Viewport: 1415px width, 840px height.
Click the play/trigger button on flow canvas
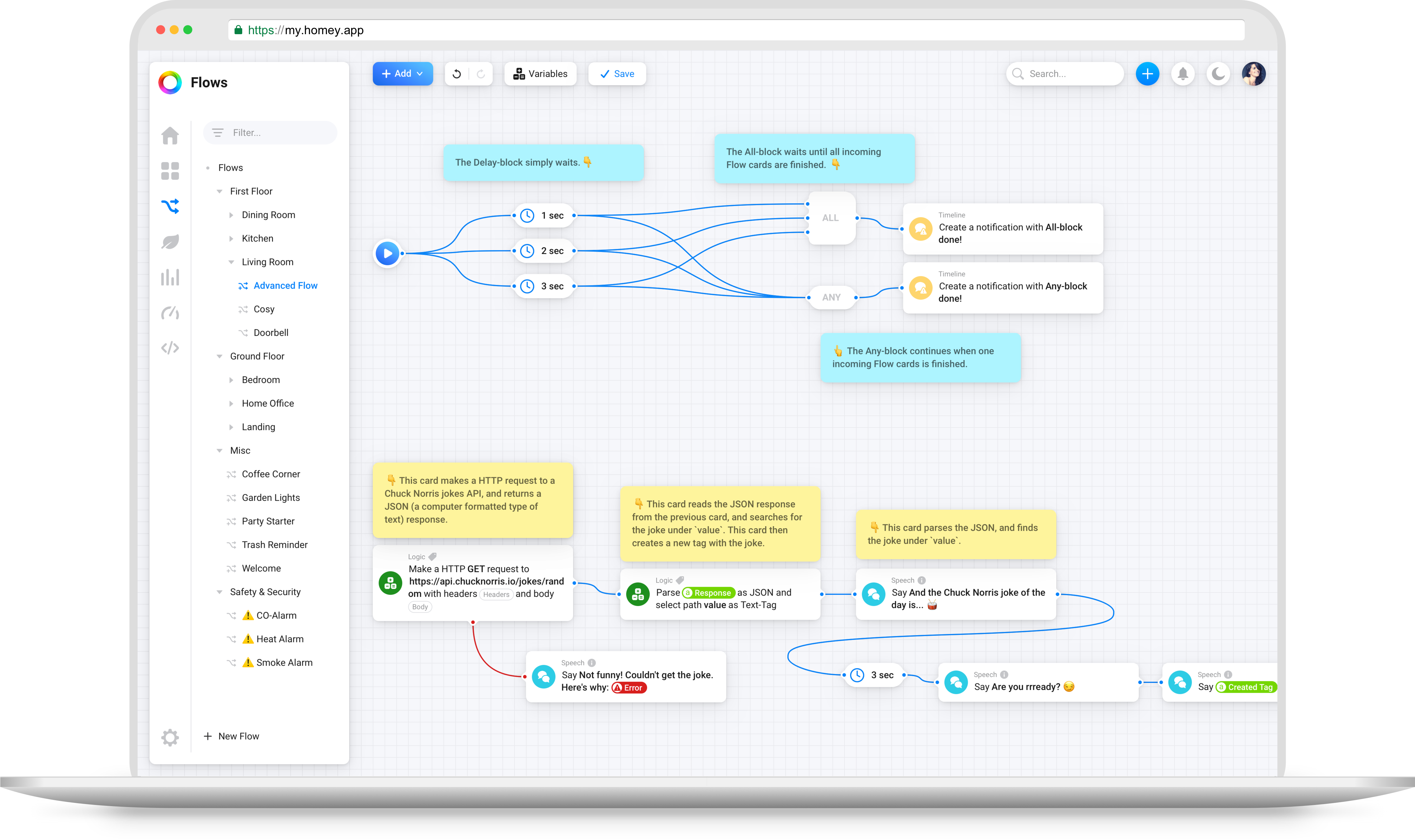coord(389,252)
